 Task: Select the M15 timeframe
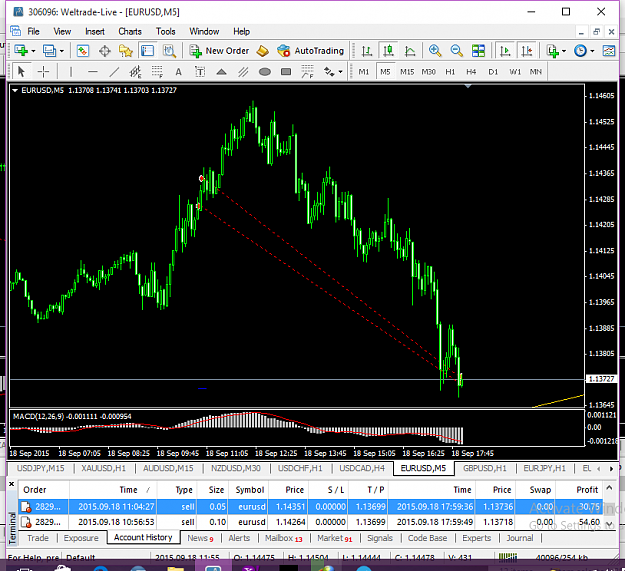(x=407, y=72)
